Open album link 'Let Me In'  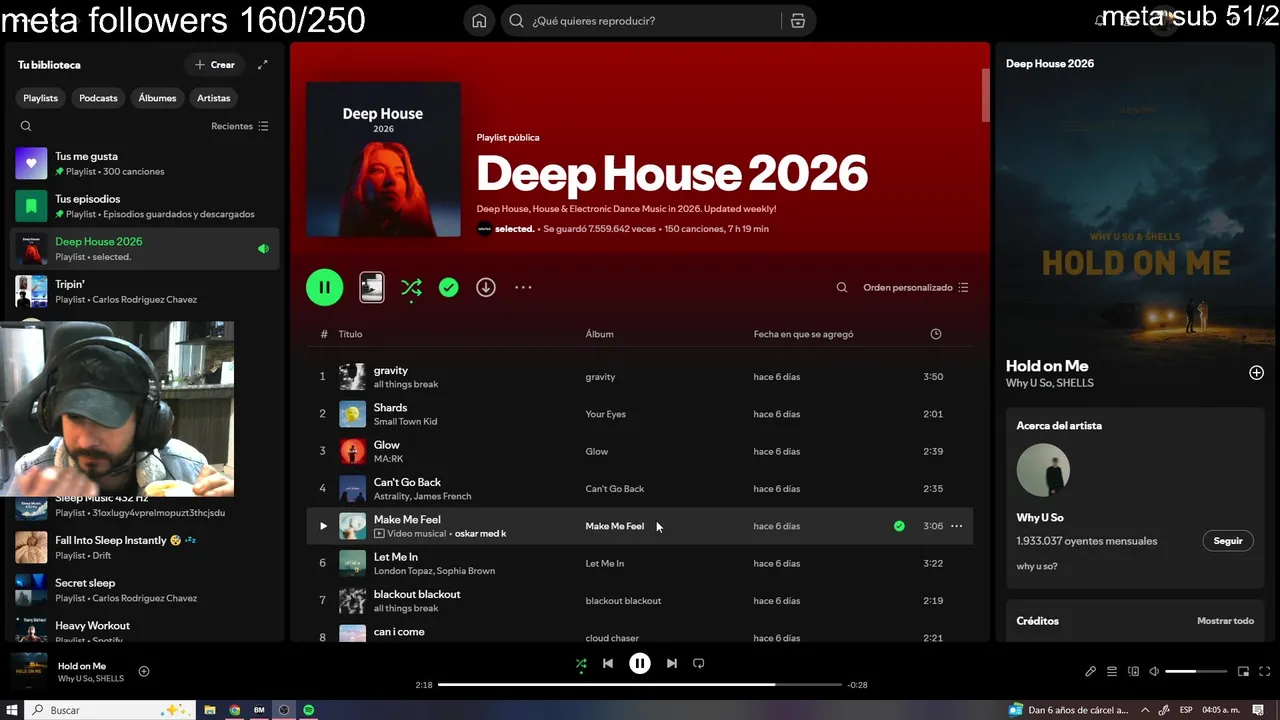[x=604, y=564]
